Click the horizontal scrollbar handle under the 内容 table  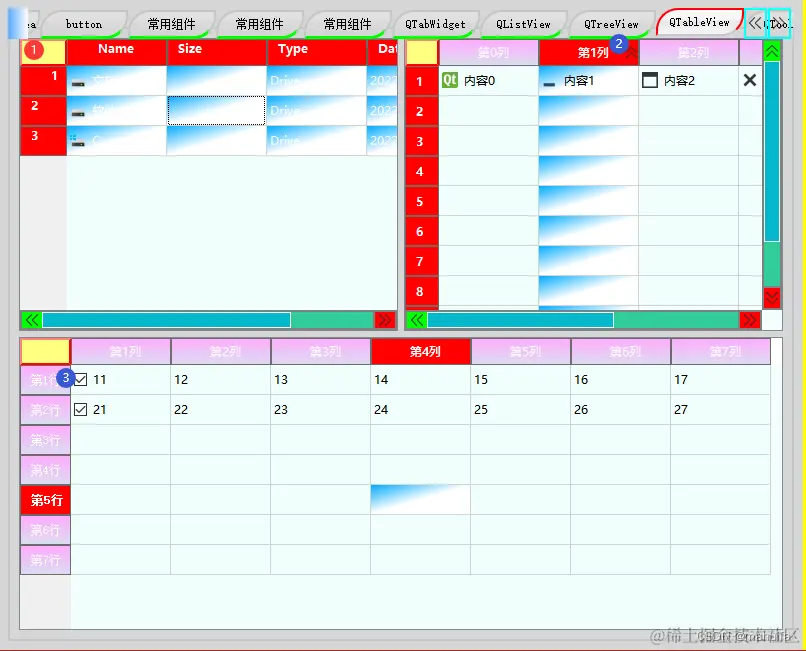pos(520,320)
